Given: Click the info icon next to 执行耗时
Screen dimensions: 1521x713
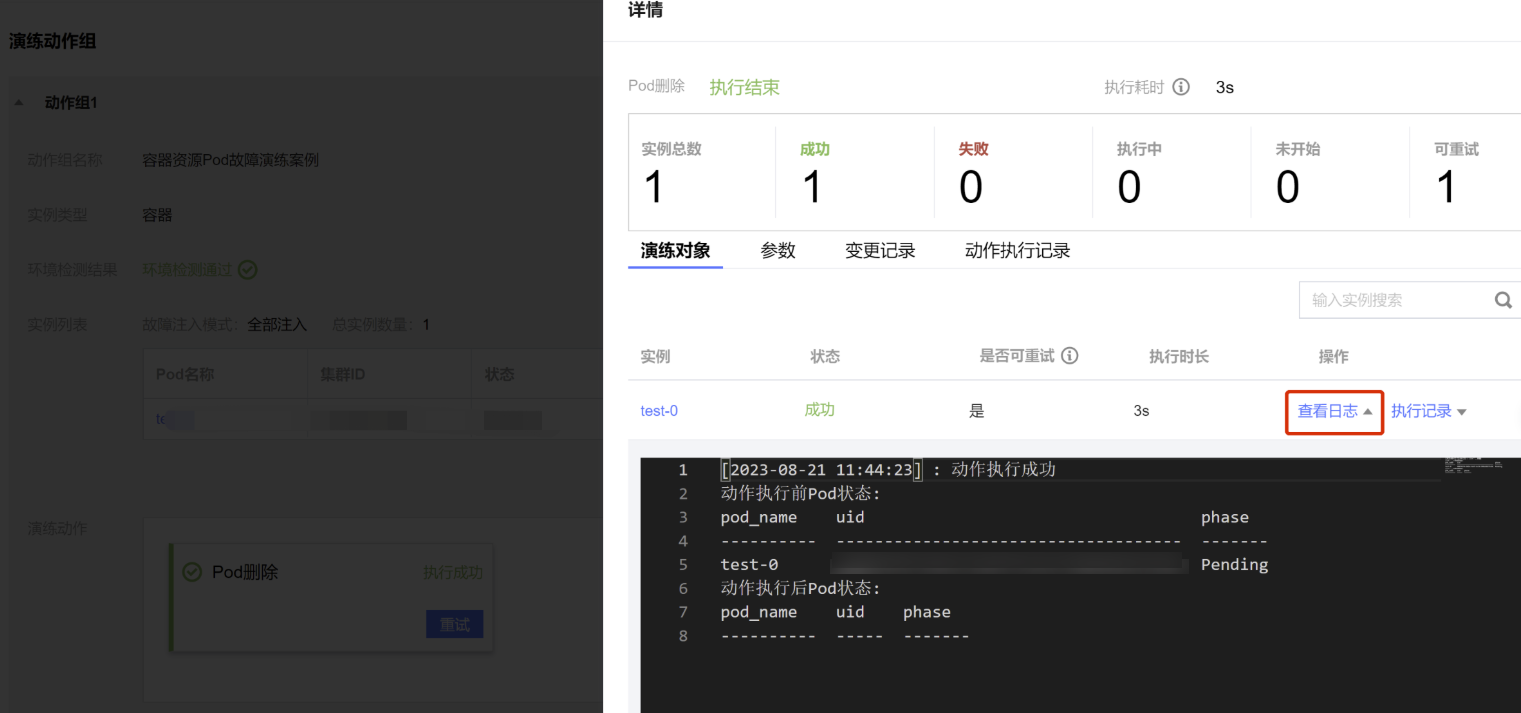Looking at the screenshot, I should point(1181,87).
